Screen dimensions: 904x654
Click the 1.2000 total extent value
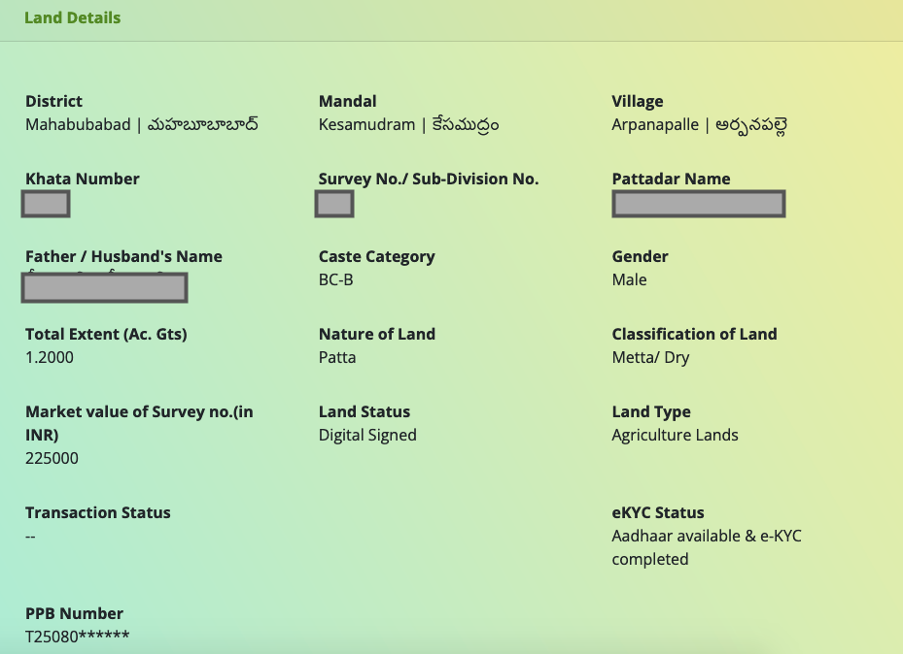click(x=50, y=358)
